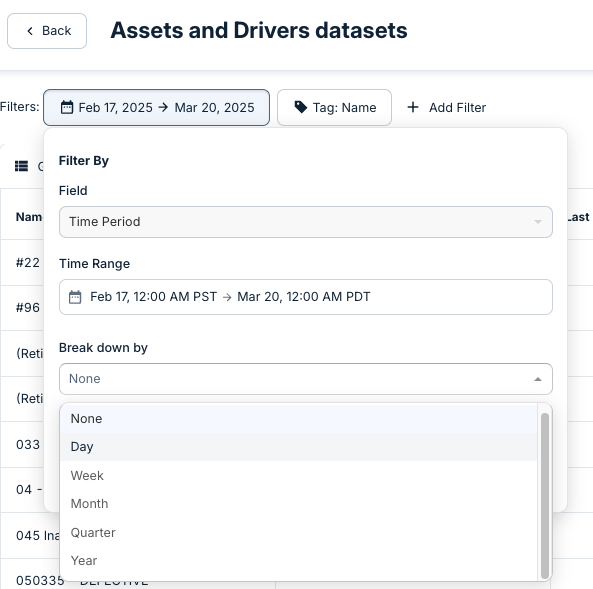Click the Field dropdown caret arrow
This screenshot has height=589, width=593.
click(538, 222)
